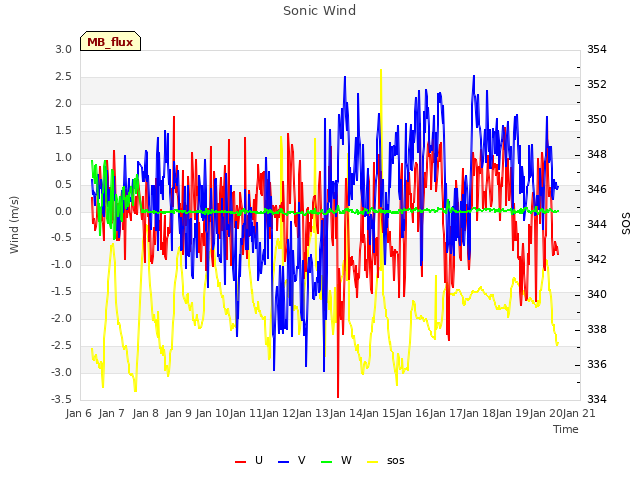
Task: Click the Jan 19 x-axis tick label
Action: tap(512, 413)
